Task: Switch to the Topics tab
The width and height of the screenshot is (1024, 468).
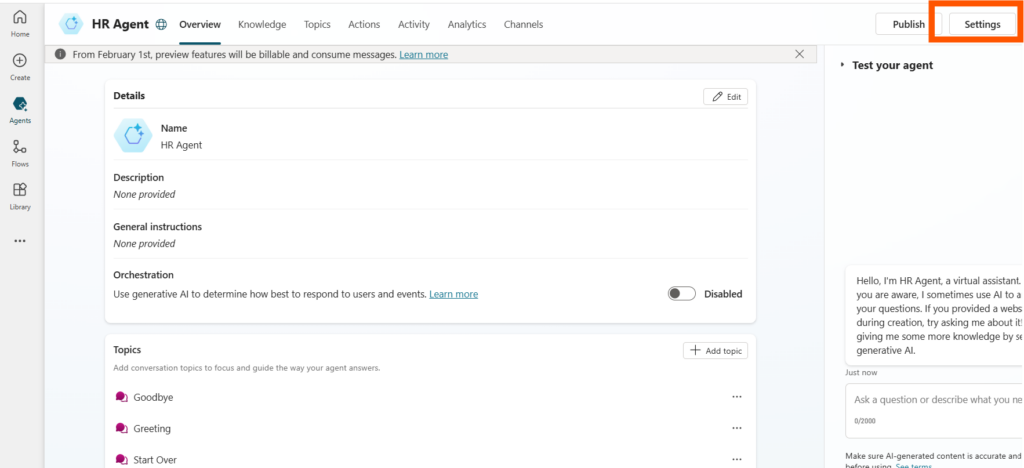Action: (317, 24)
